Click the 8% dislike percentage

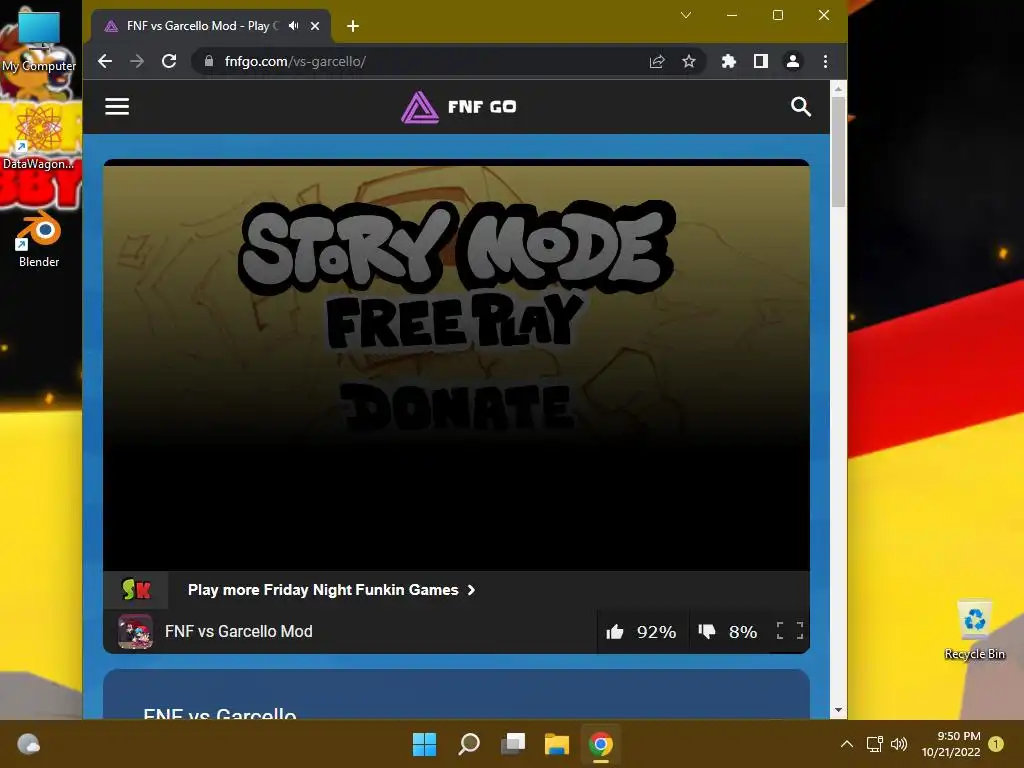point(743,632)
